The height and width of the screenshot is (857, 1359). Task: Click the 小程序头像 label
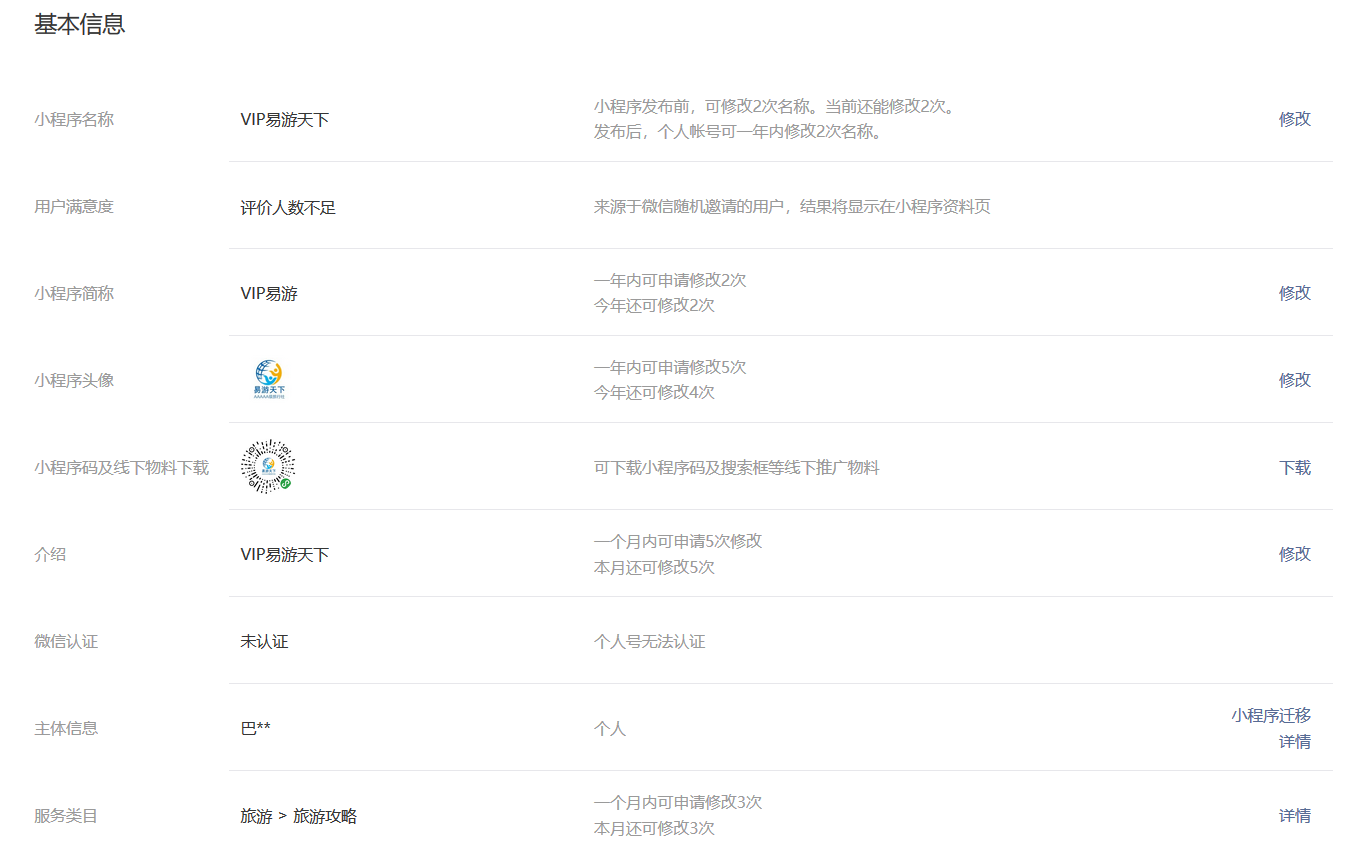click(x=74, y=381)
